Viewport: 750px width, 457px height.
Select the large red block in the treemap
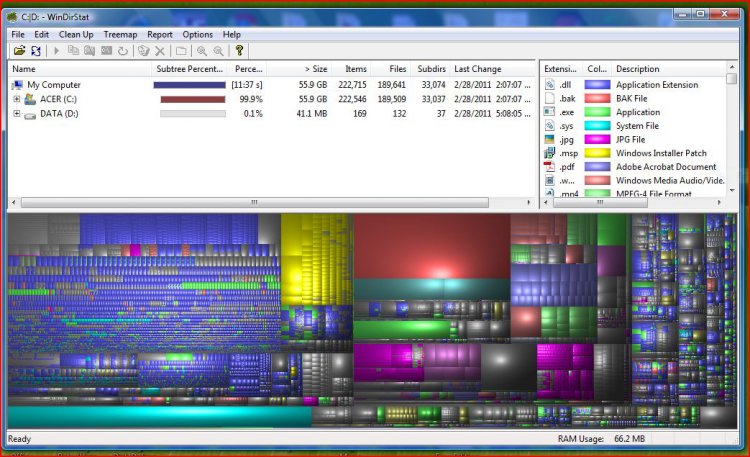coord(431,246)
